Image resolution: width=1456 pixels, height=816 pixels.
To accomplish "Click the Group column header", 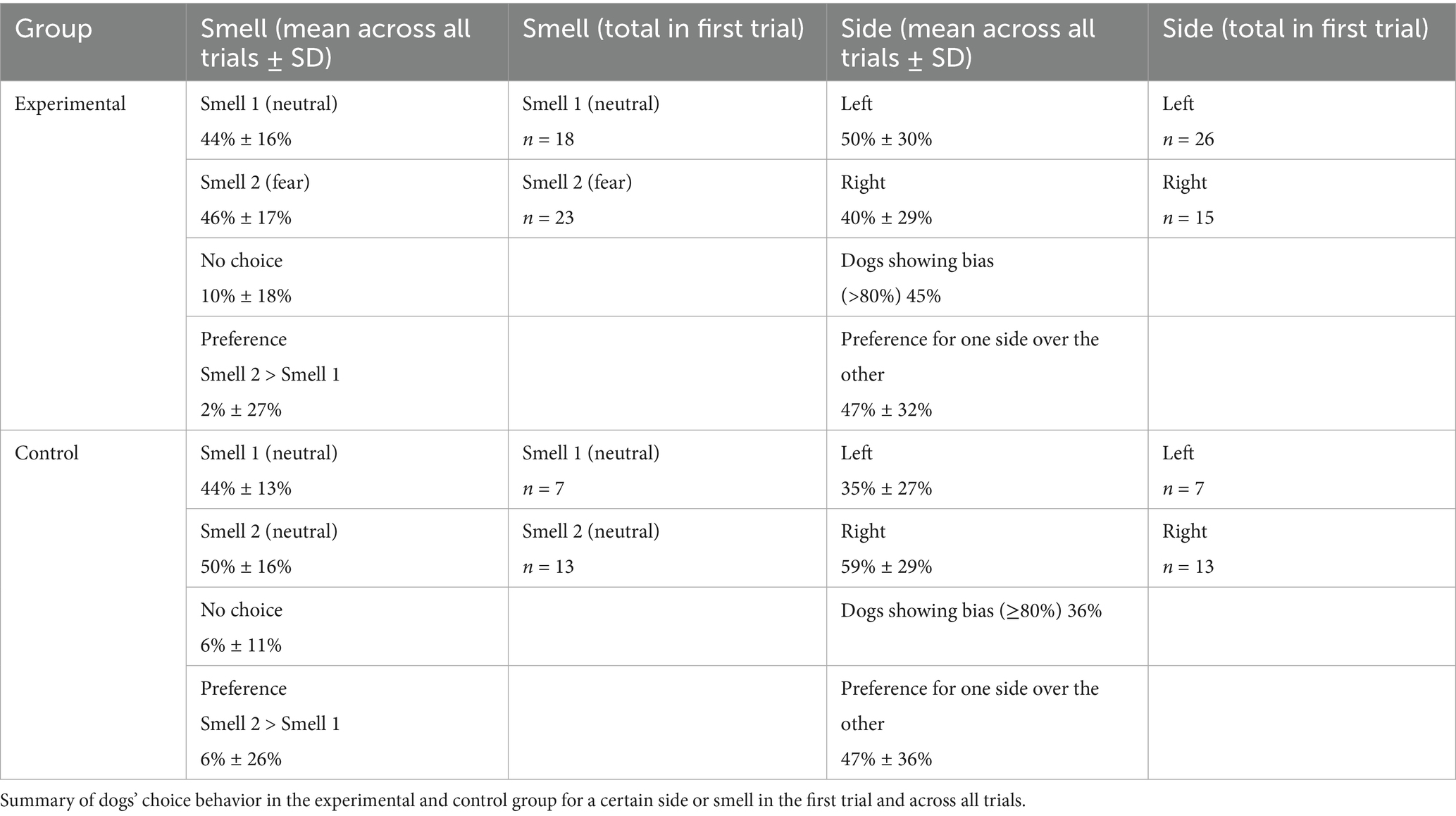I will tap(54, 29).
